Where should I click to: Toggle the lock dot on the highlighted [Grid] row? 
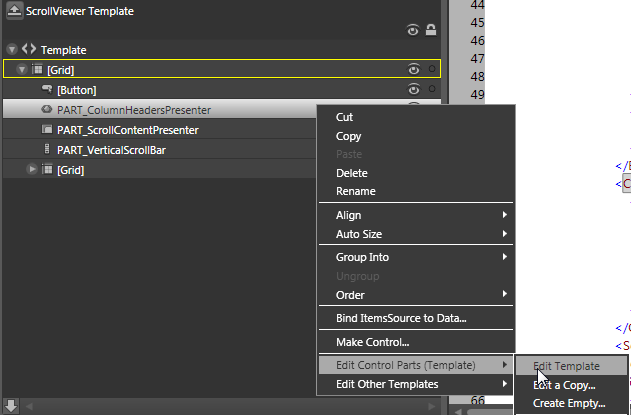[432, 69]
